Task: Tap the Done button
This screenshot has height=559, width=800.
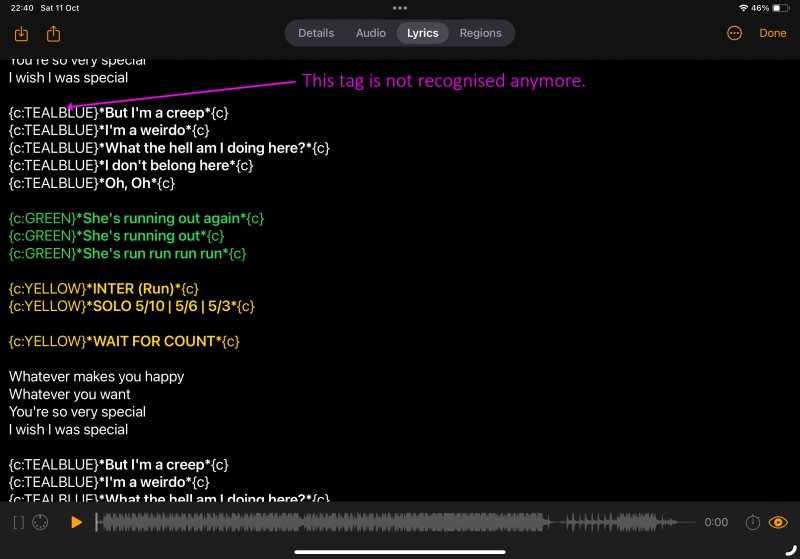Action: pyautogui.click(x=773, y=33)
